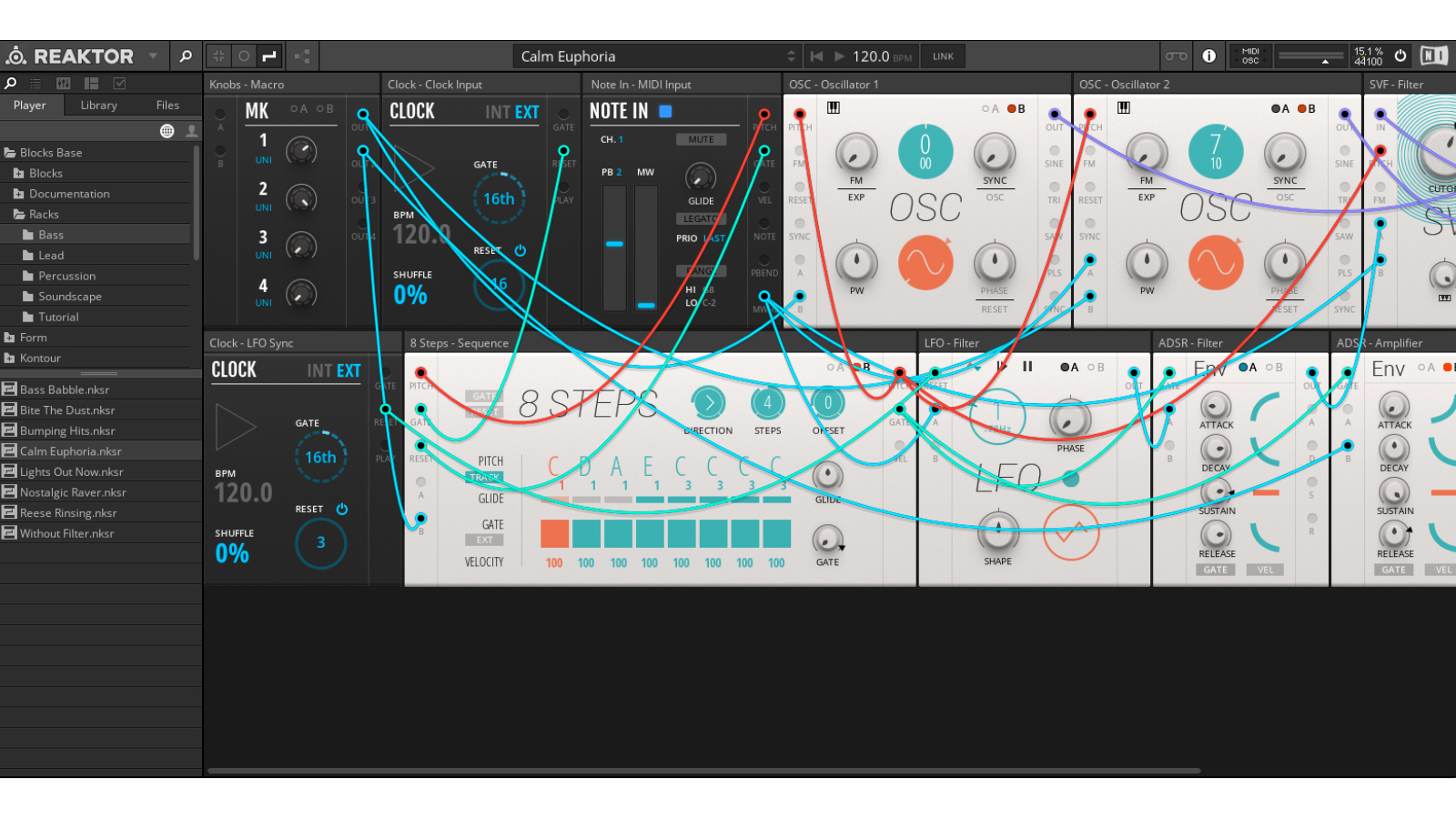Load Bass Babble.nksr preset
1456x819 pixels.
point(101,389)
